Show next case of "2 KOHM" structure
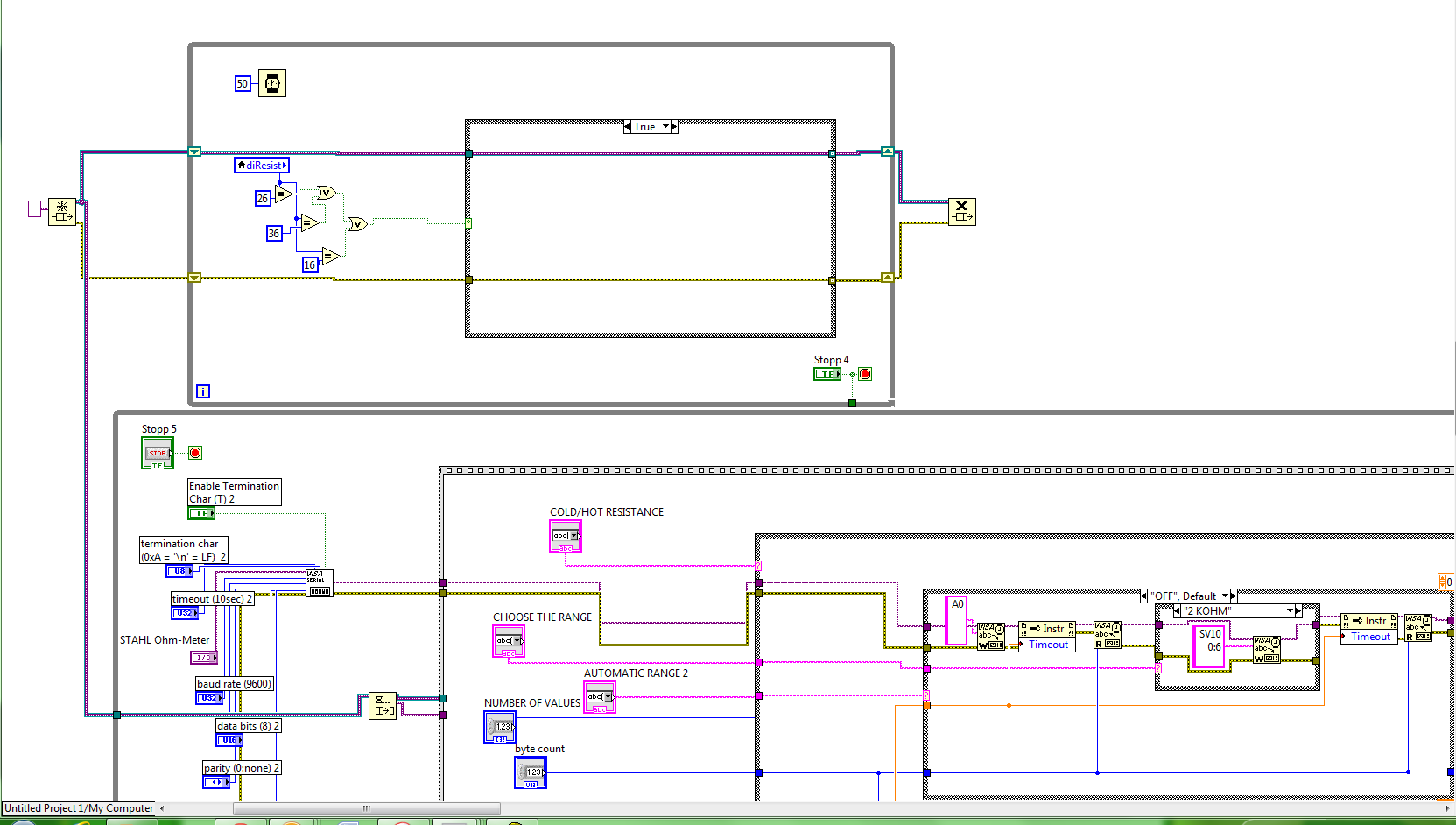 point(1298,610)
